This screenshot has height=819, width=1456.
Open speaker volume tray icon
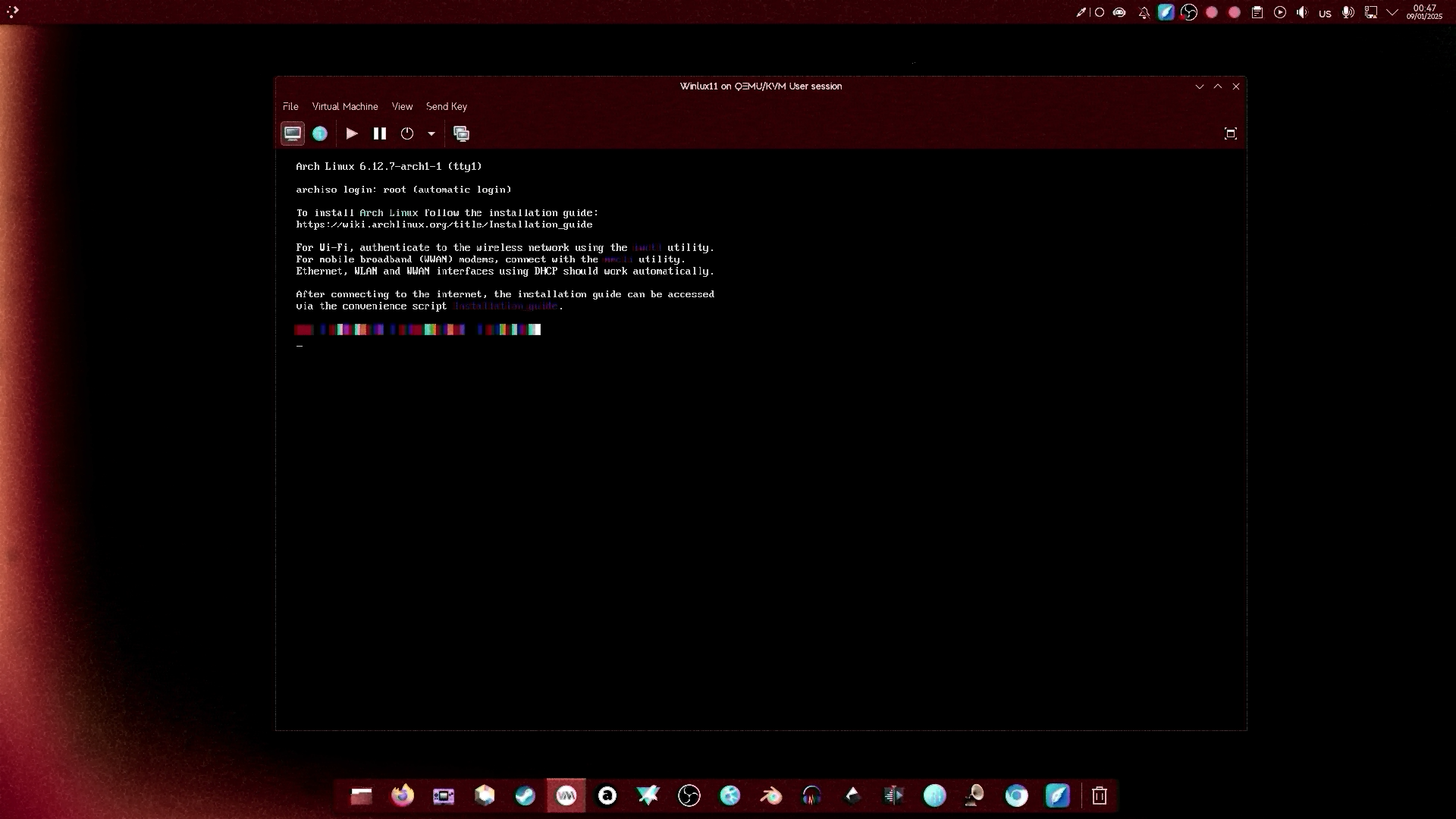(x=1303, y=12)
